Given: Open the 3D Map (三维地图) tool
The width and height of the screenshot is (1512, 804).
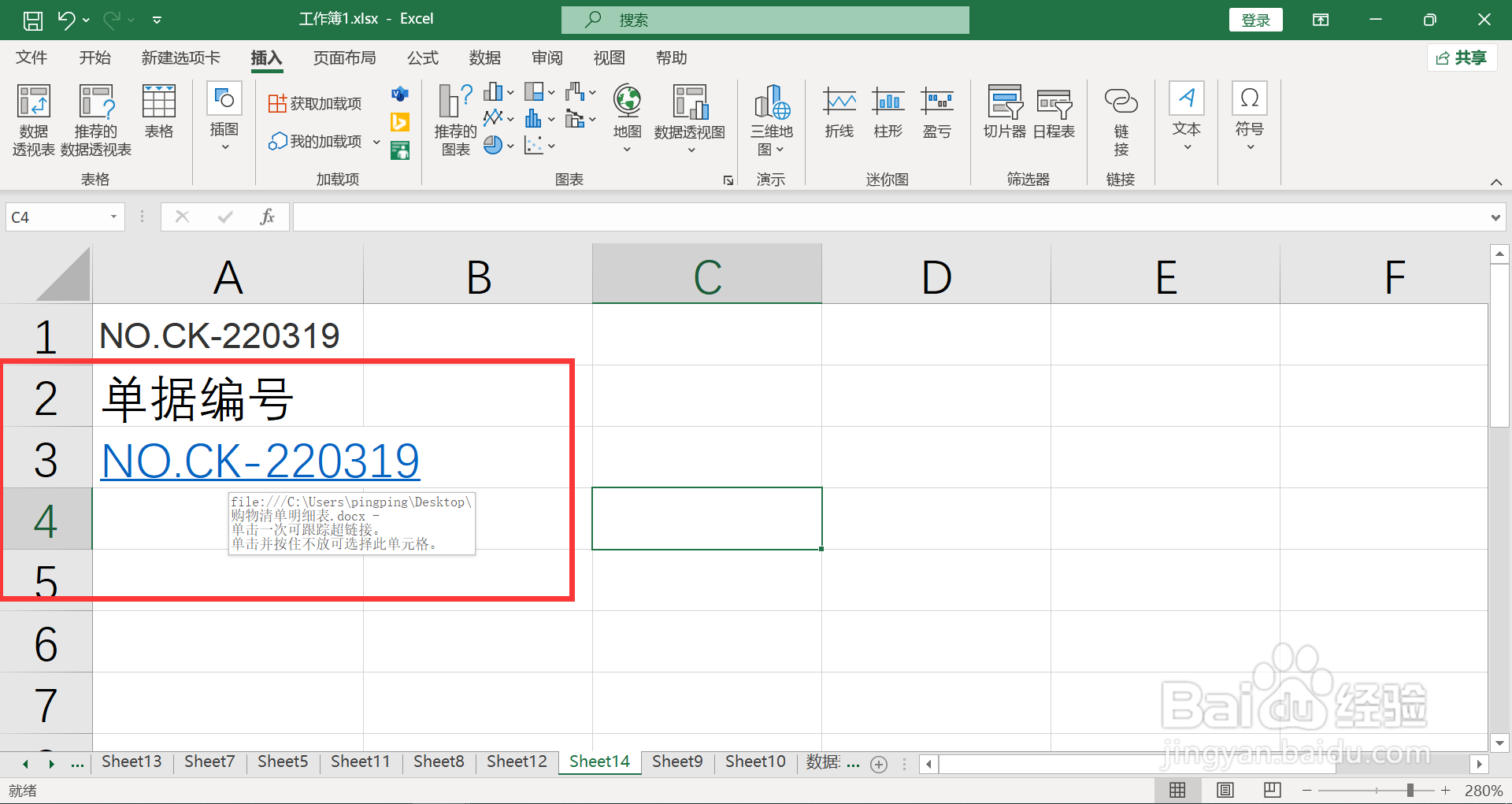Looking at the screenshot, I should (772, 120).
